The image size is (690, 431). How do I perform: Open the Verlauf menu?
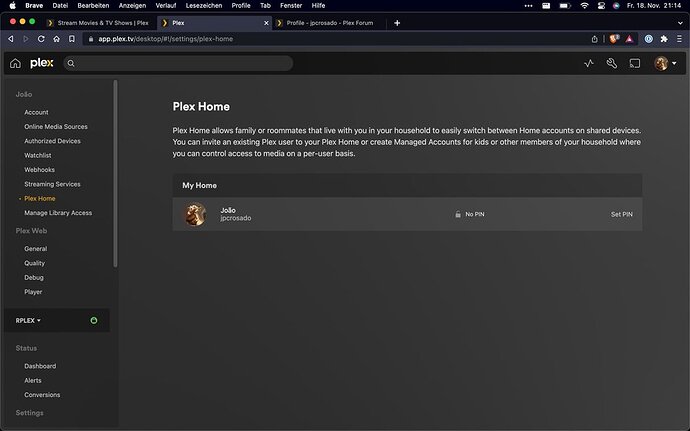click(166, 5)
